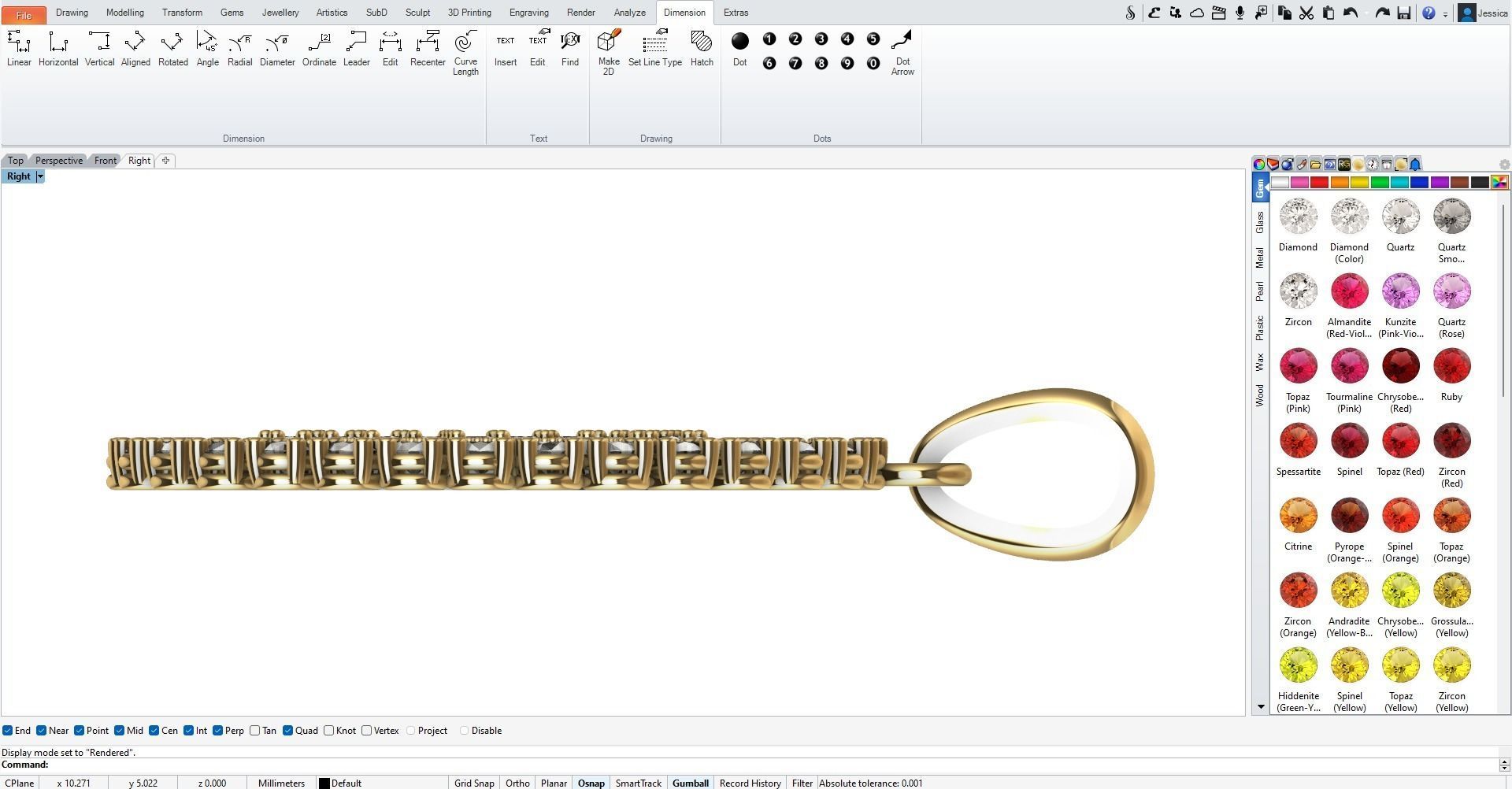Open the CPlane coordinate mode selector
The width and height of the screenshot is (1512, 789).
tap(20, 783)
